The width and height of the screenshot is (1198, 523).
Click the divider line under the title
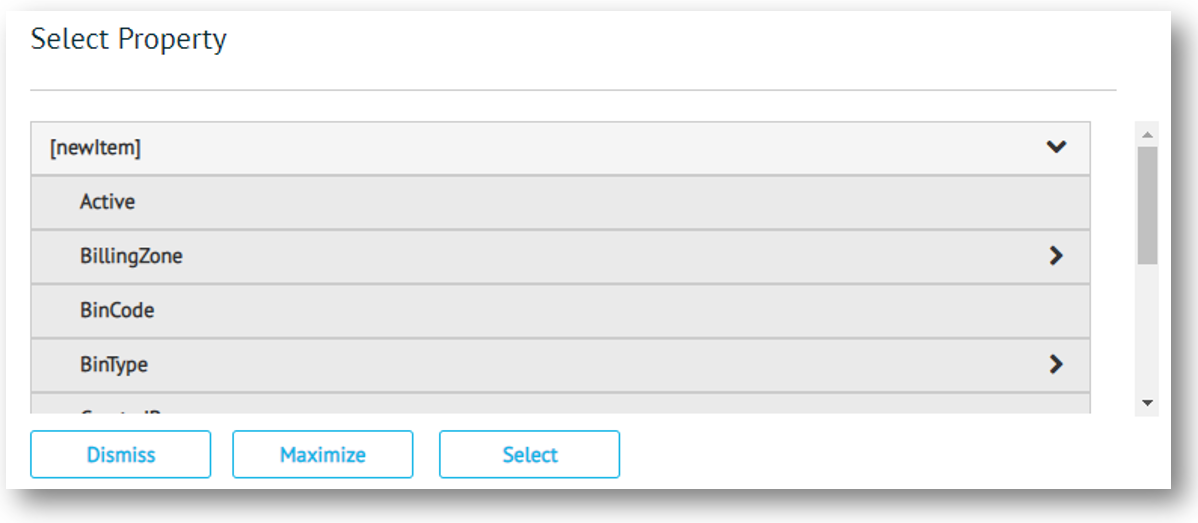coord(572,90)
